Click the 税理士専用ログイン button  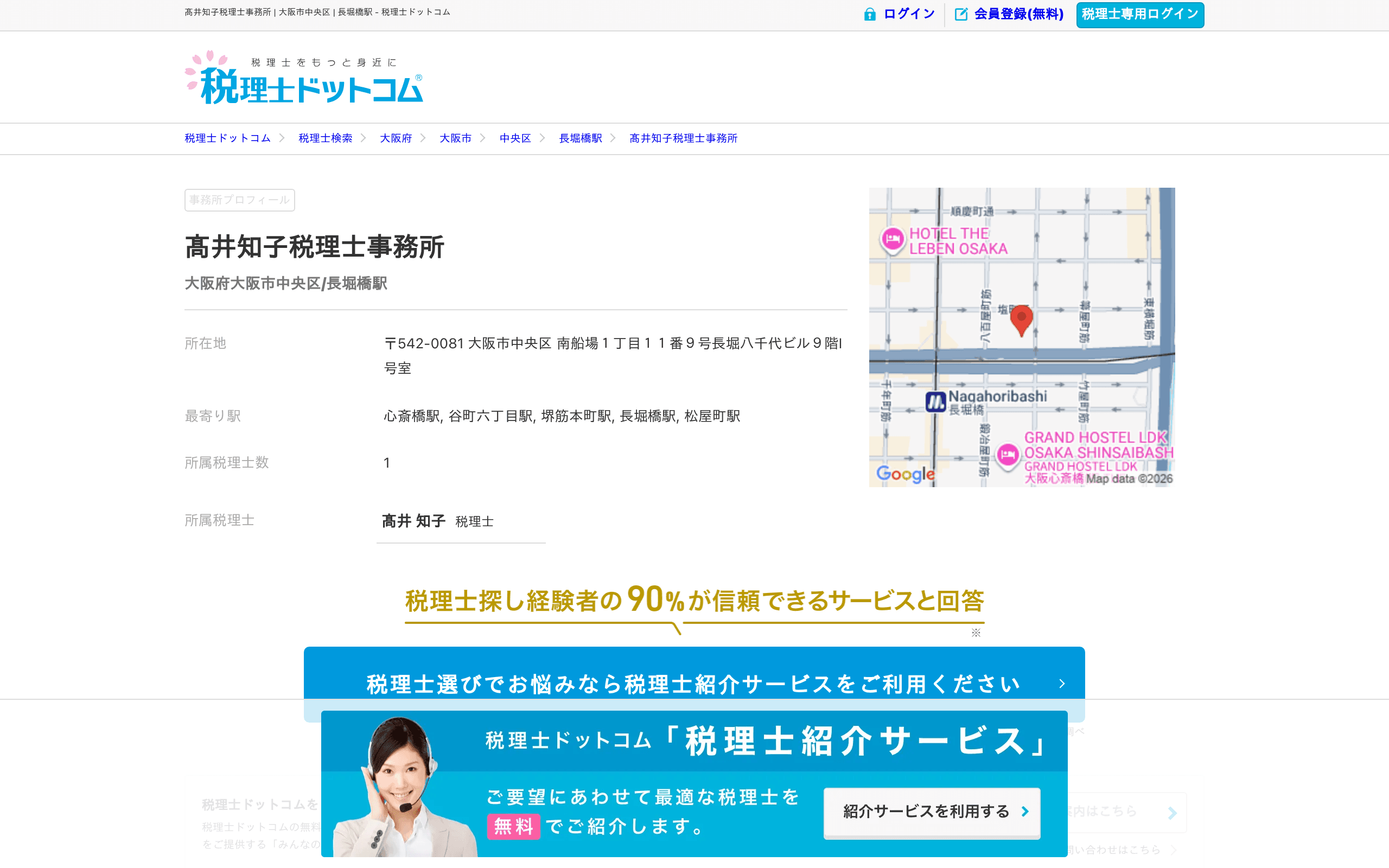1140,14
